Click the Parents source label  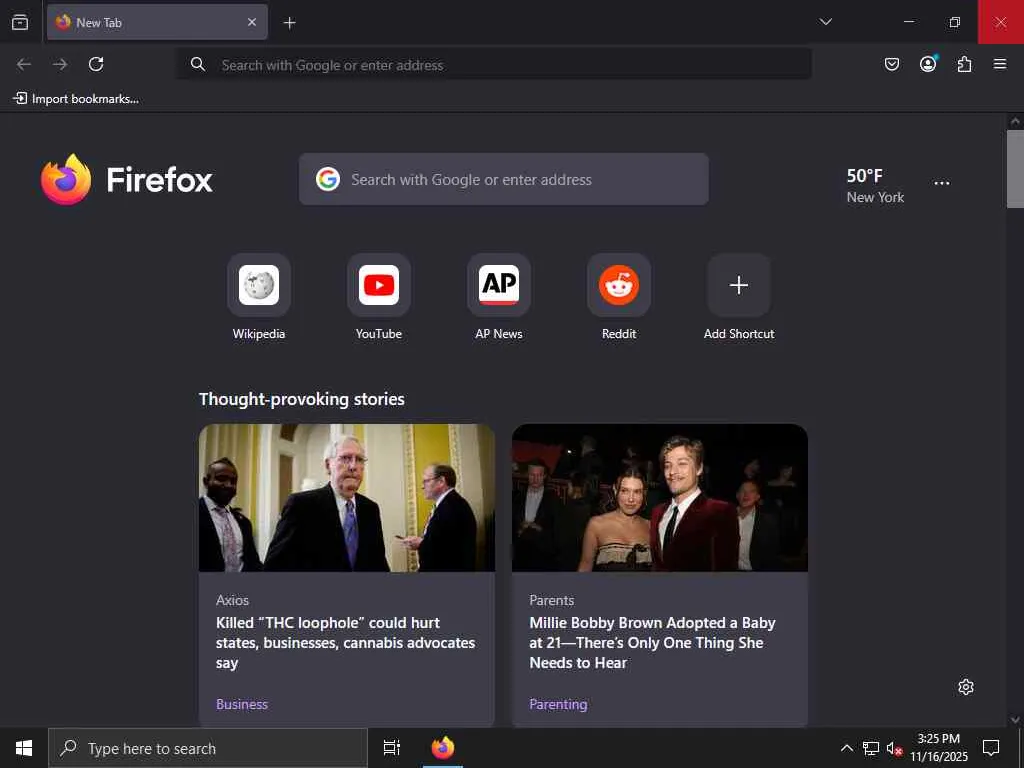552,600
